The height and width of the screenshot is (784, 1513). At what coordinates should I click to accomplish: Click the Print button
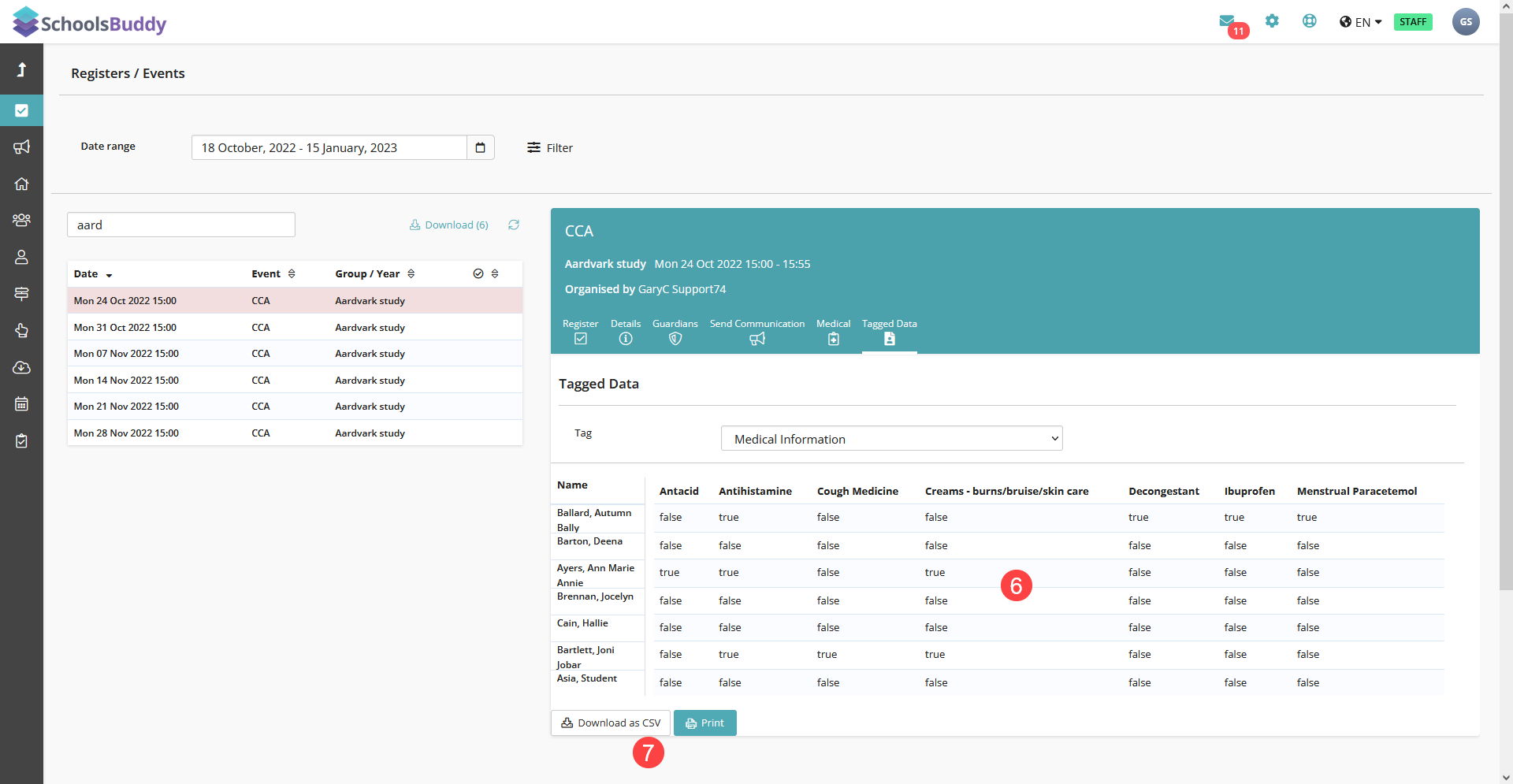tap(704, 723)
